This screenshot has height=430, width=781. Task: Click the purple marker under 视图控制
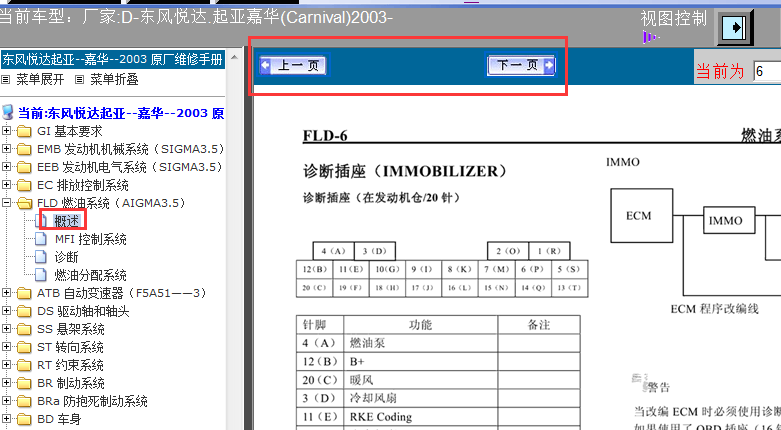tap(651, 37)
